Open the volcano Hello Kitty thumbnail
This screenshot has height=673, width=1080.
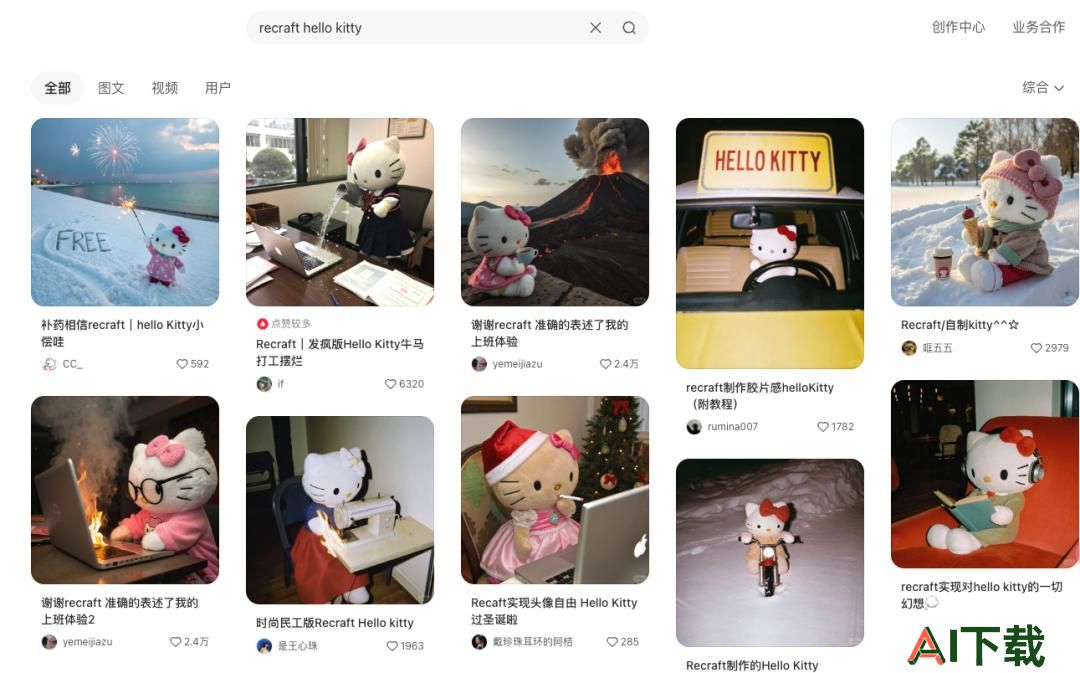(554, 211)
